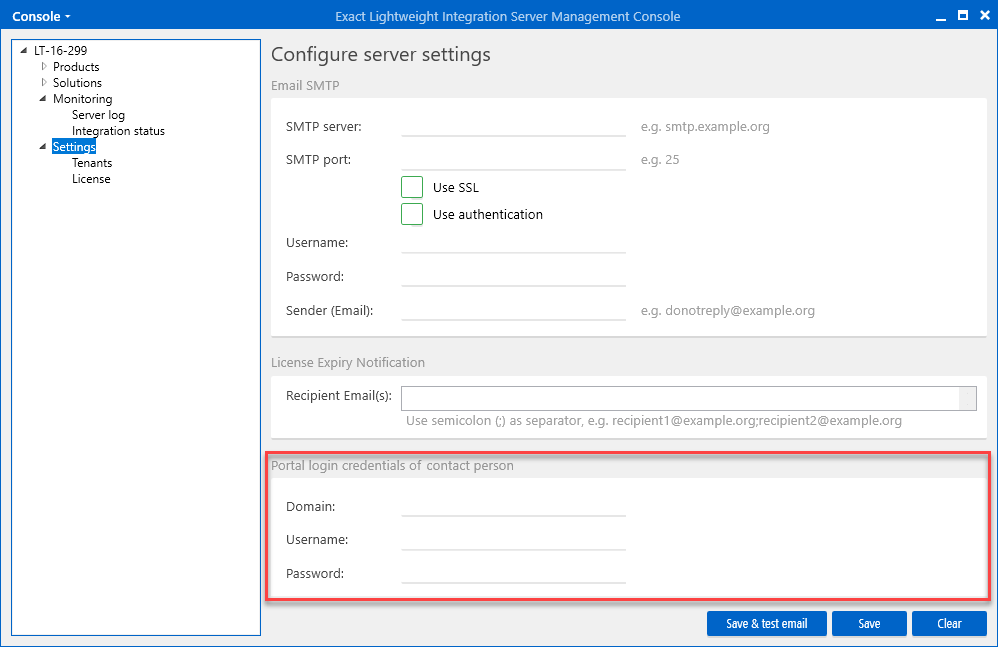Enable the Use authentication checkbox
The width and height of the screenshot is (998, 647).
pyautogui.click(x=412, y=214)
